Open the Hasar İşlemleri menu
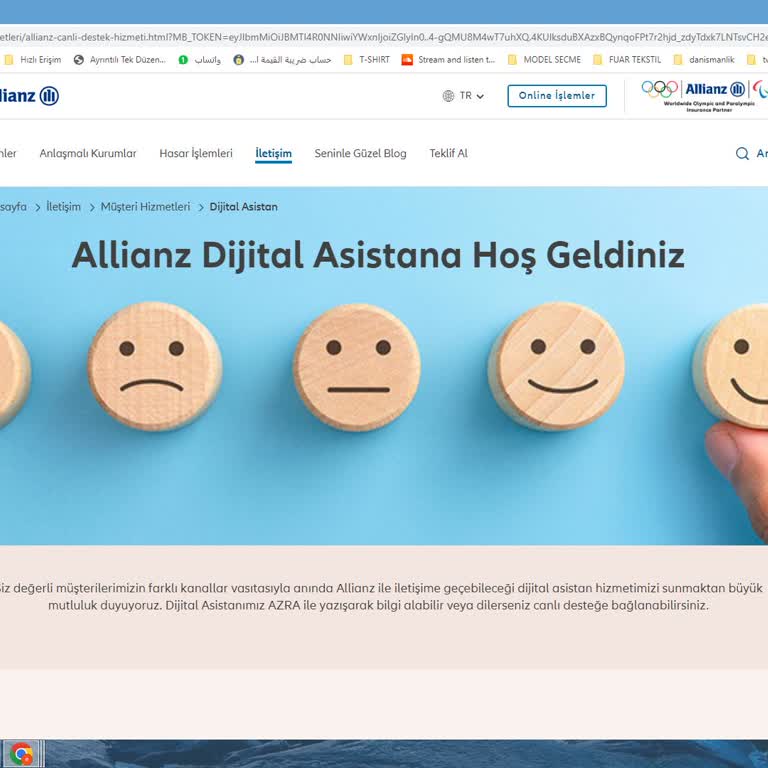768x768 pixels. coord(196,153)
